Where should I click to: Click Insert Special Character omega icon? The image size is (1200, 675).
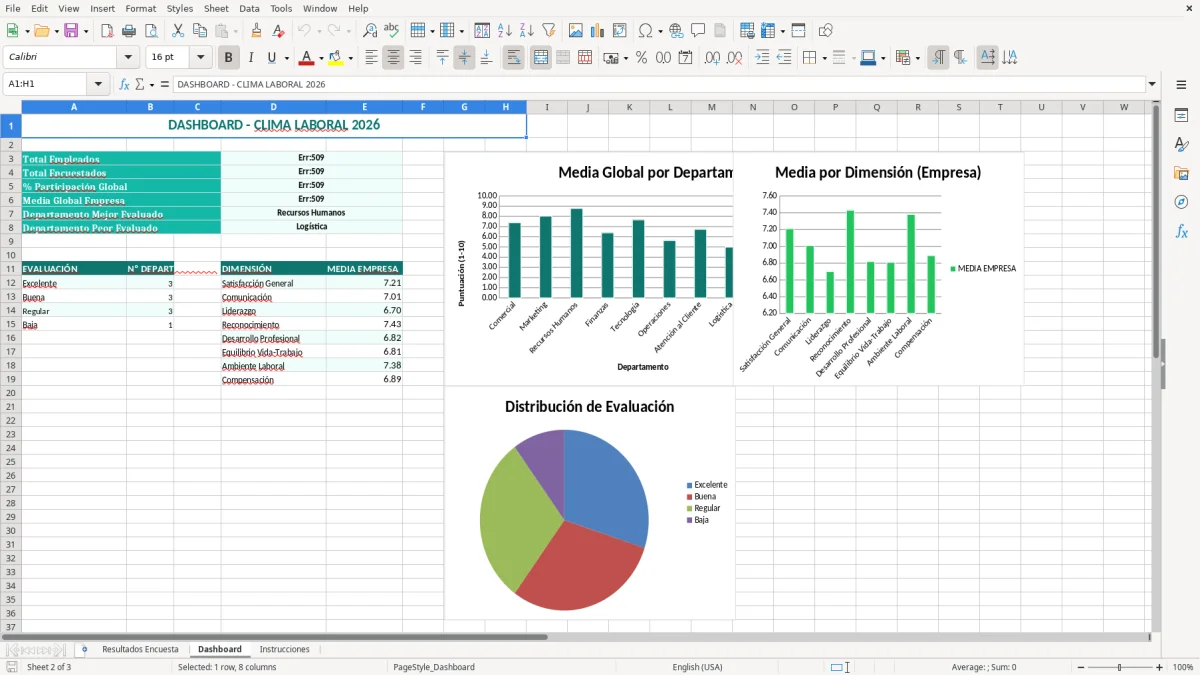point(645,31)
